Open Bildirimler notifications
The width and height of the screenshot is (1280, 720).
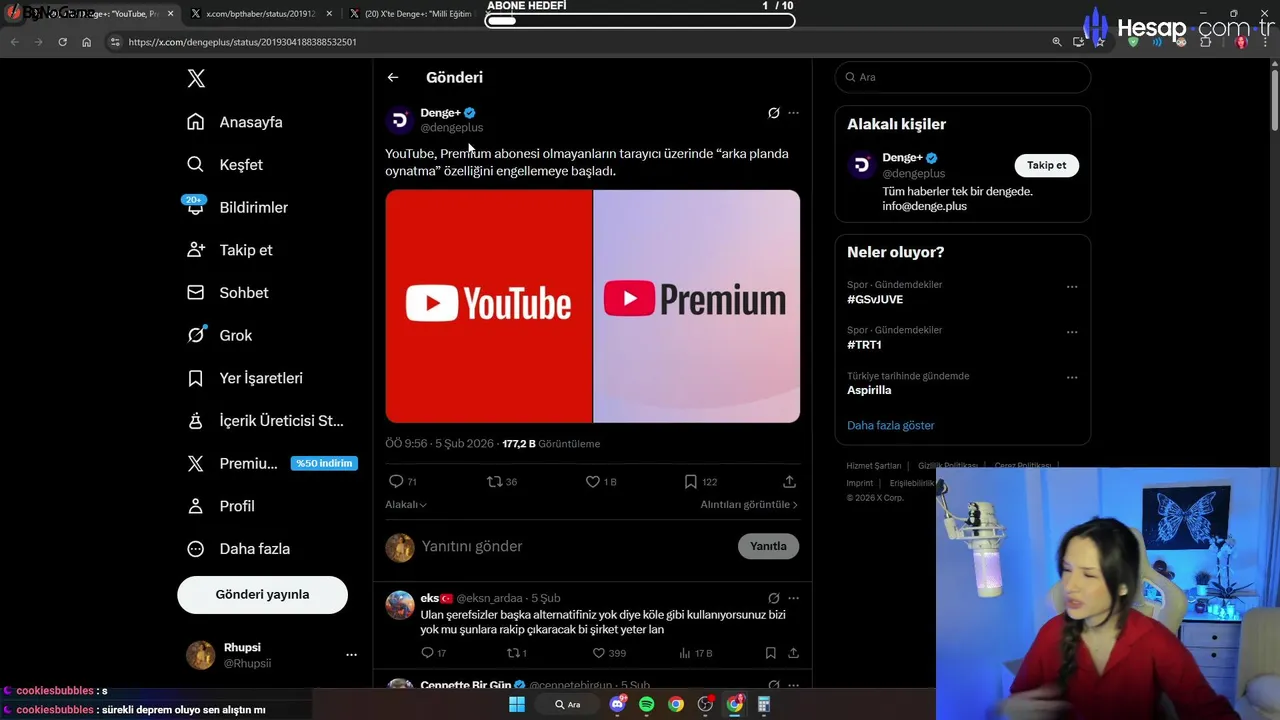[237, 207]
